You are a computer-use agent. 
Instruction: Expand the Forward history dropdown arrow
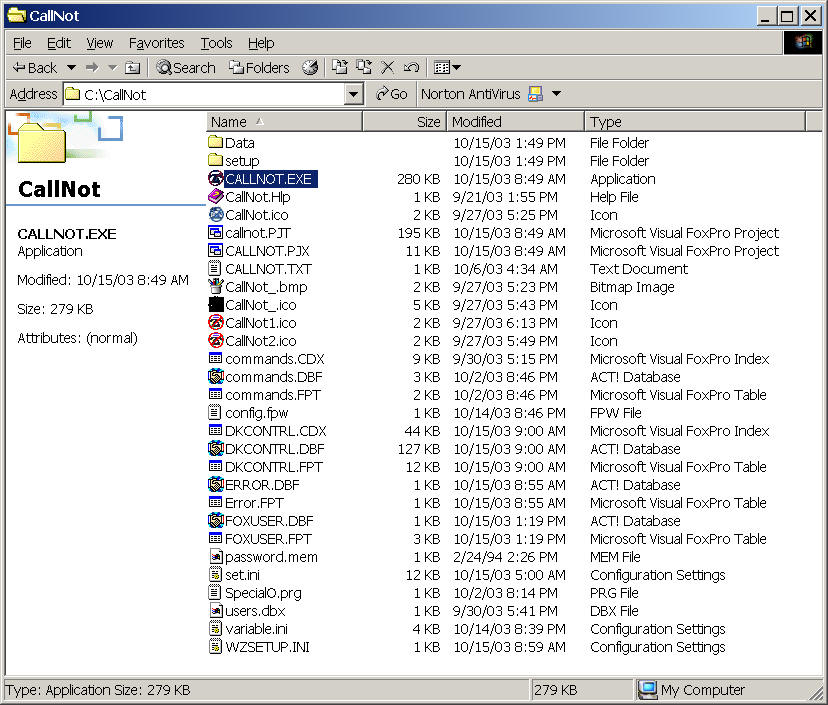click(x=112, y=68)
